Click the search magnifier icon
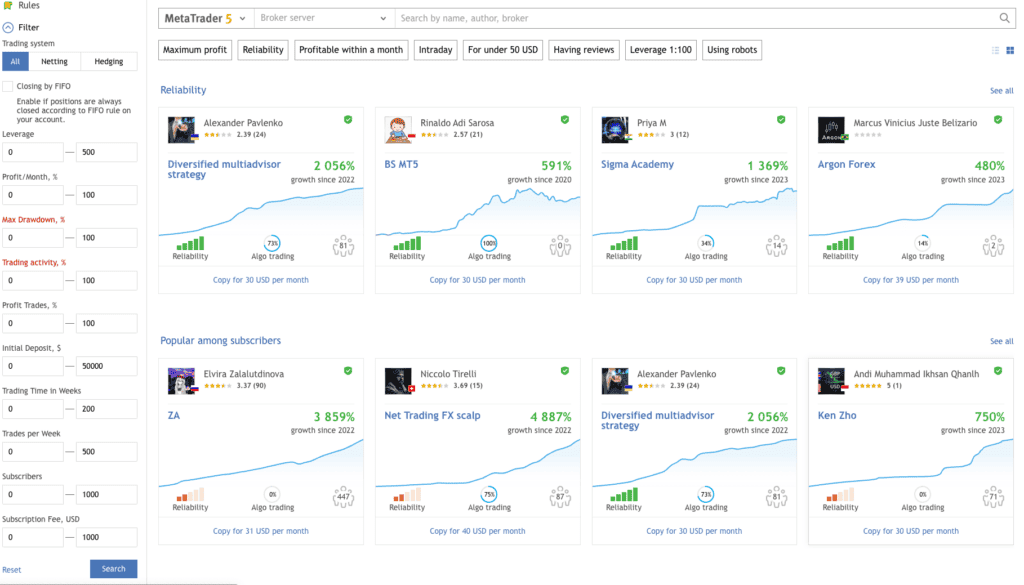Image resolution: width=1024 pixels, height=585 pixels. point(1004,18)
